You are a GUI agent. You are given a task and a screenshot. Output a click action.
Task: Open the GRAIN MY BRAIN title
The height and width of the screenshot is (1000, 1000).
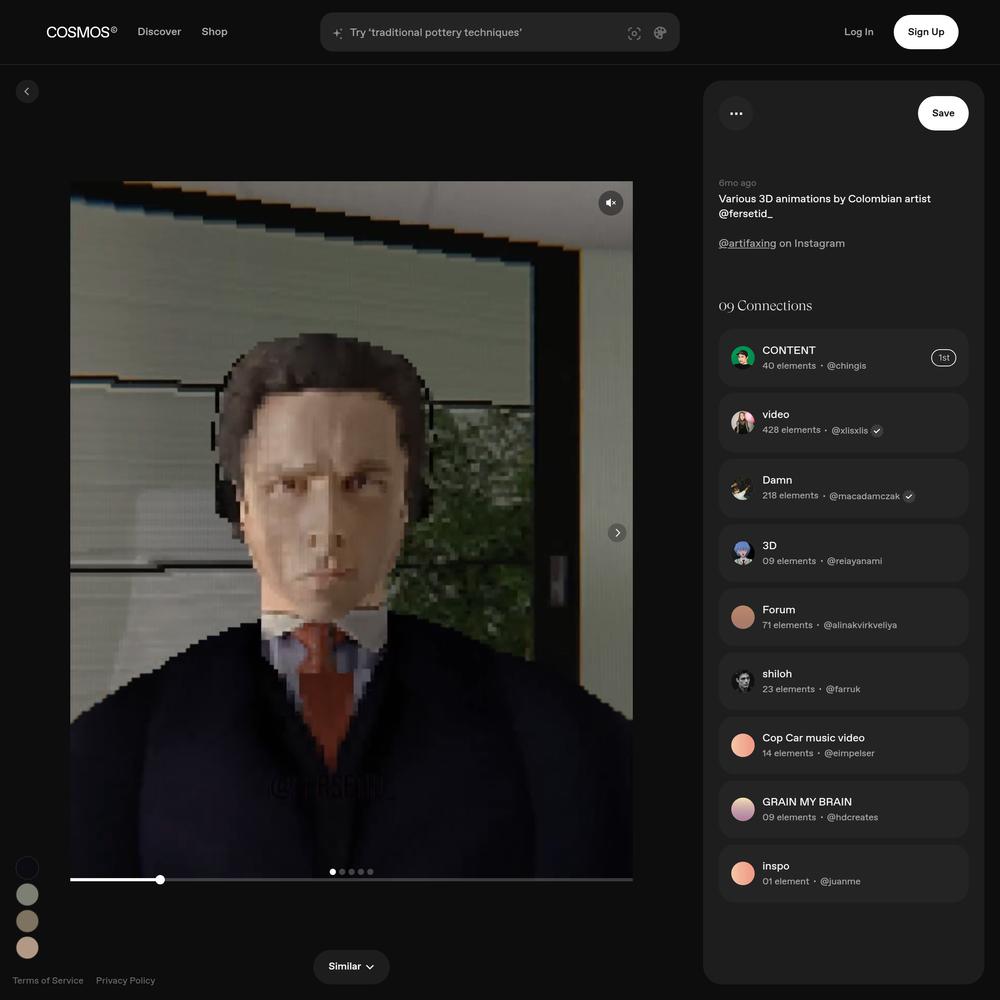[807, 802]
